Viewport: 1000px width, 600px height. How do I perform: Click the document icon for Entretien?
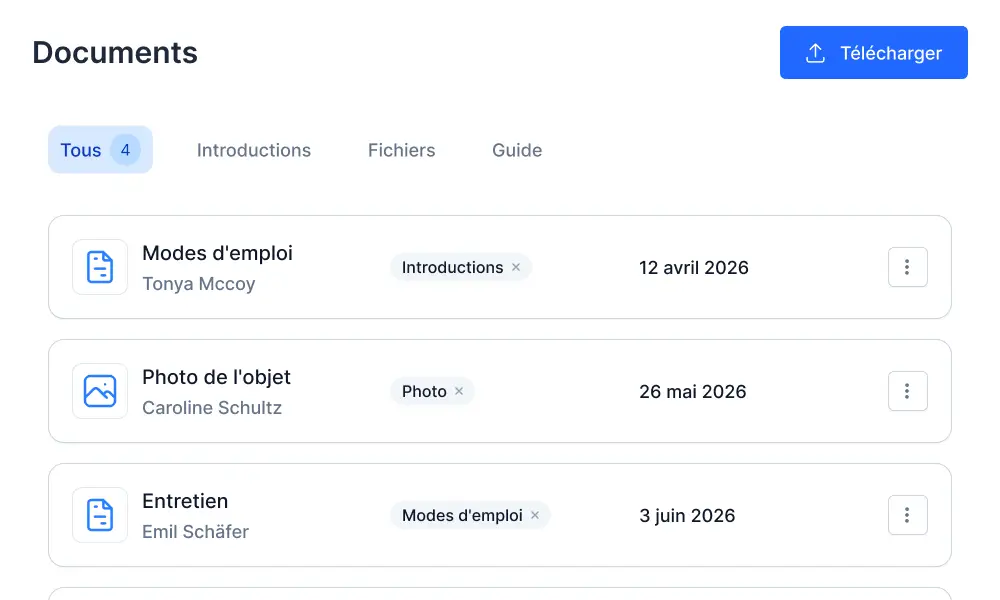click(100, 515)
